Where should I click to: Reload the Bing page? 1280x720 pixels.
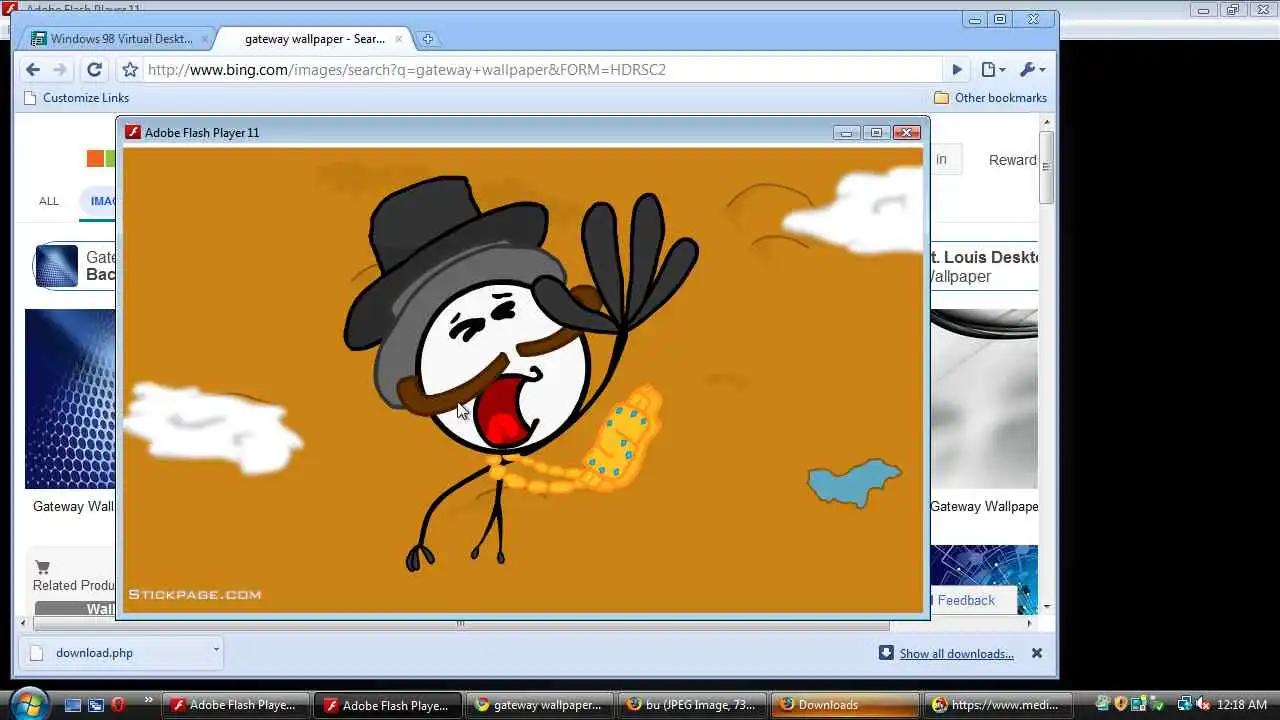[x=94, y=69]
